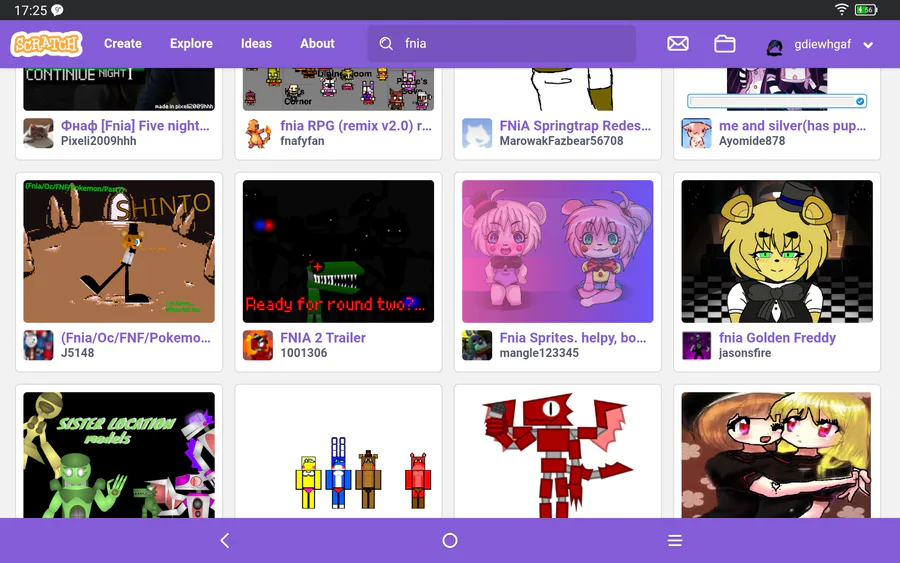
Task: Click the Ayomide878 avatar
Action: pos(696,133)
